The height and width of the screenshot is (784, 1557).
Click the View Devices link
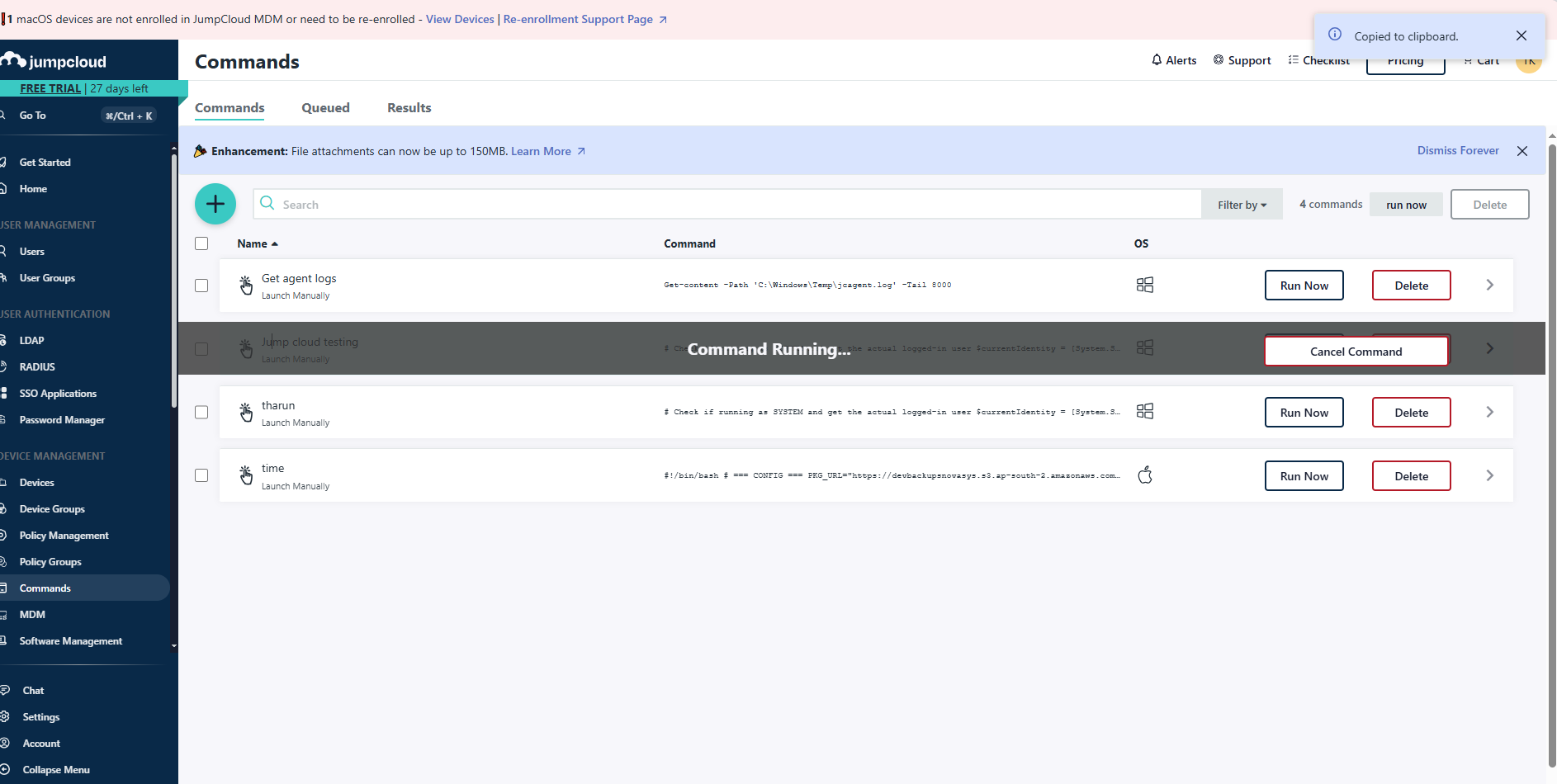tap(460, 19)
